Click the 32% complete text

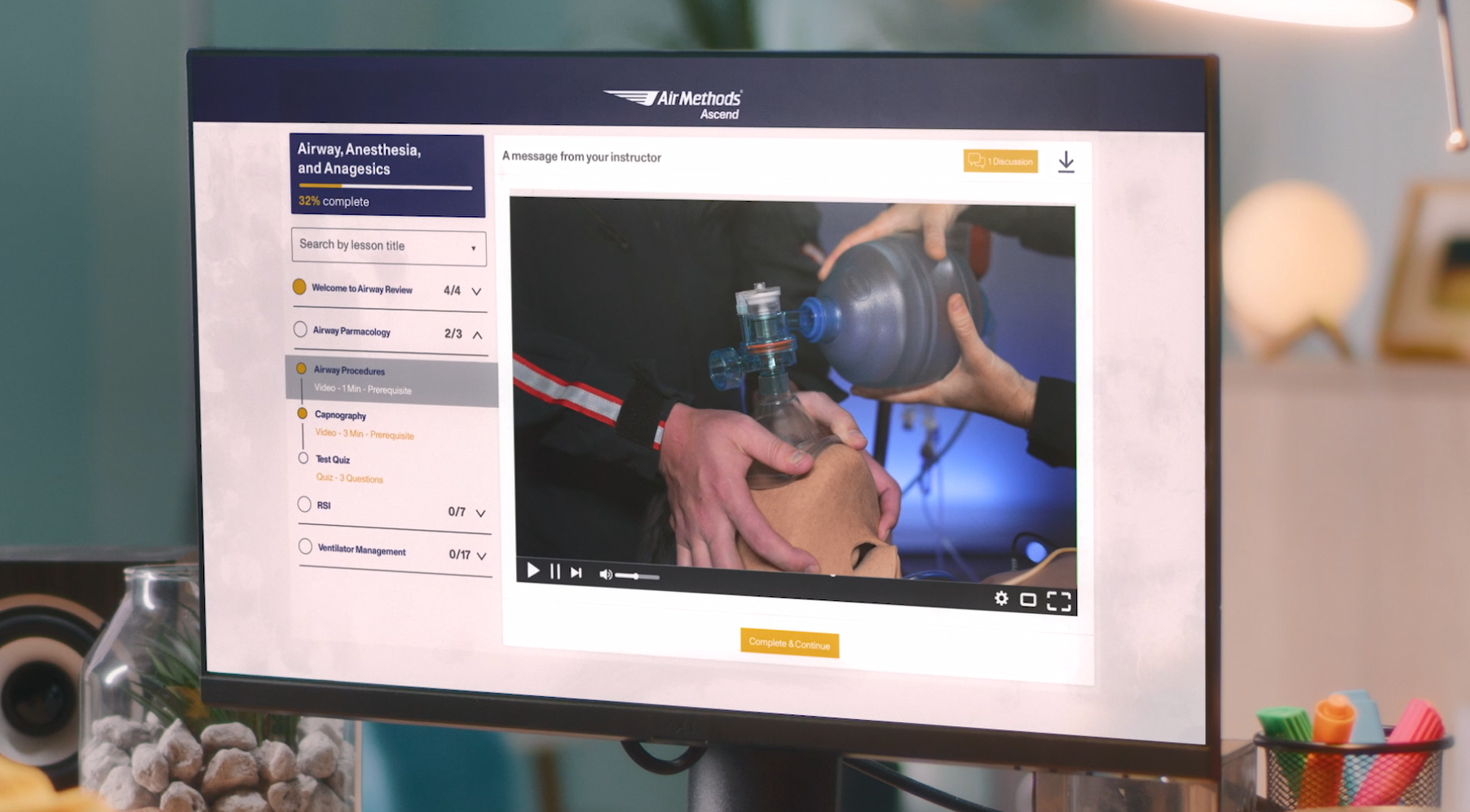click(333, 201)
